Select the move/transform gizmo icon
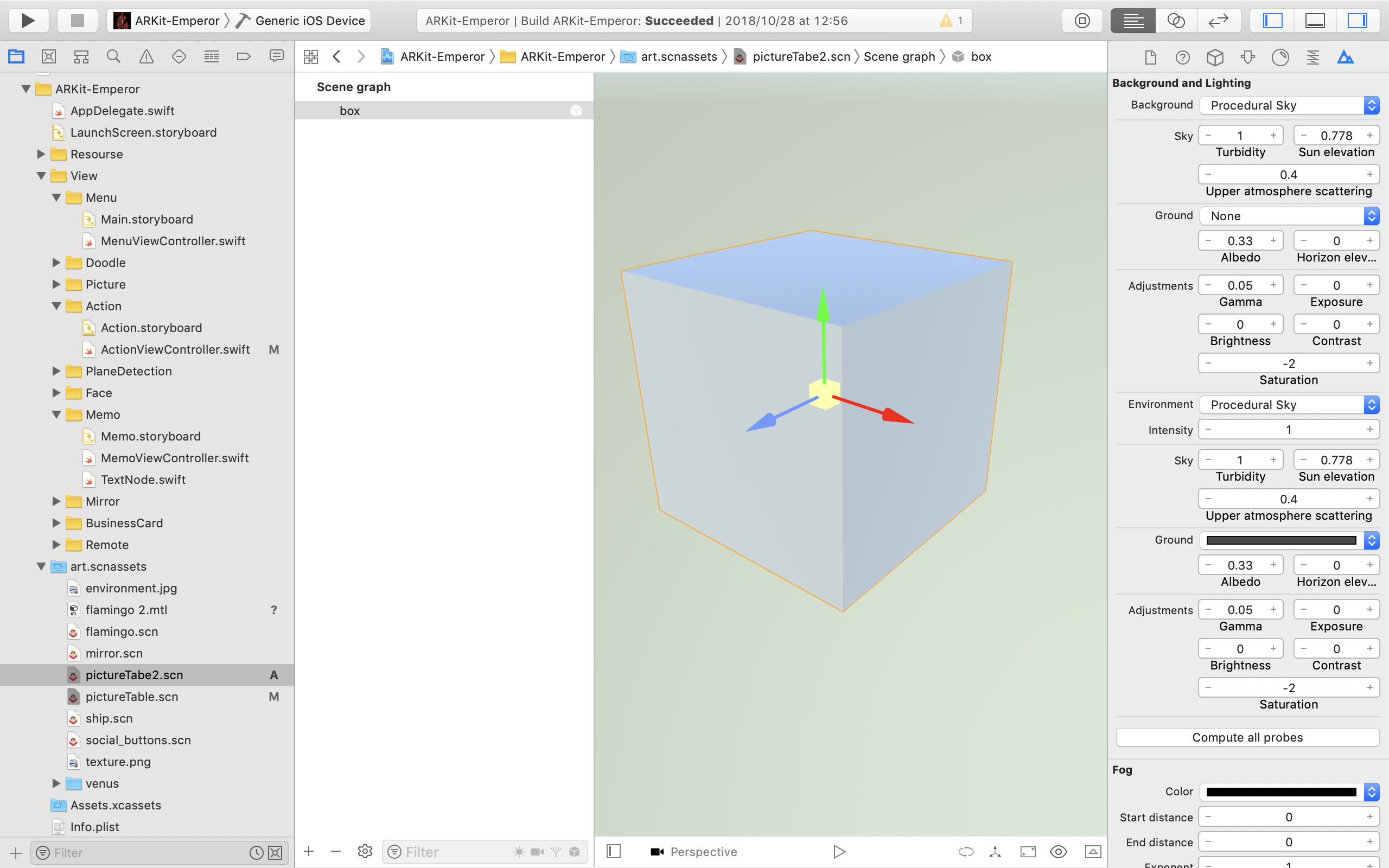This screenshot has width=1389, height=868. (x=995, y=852)
